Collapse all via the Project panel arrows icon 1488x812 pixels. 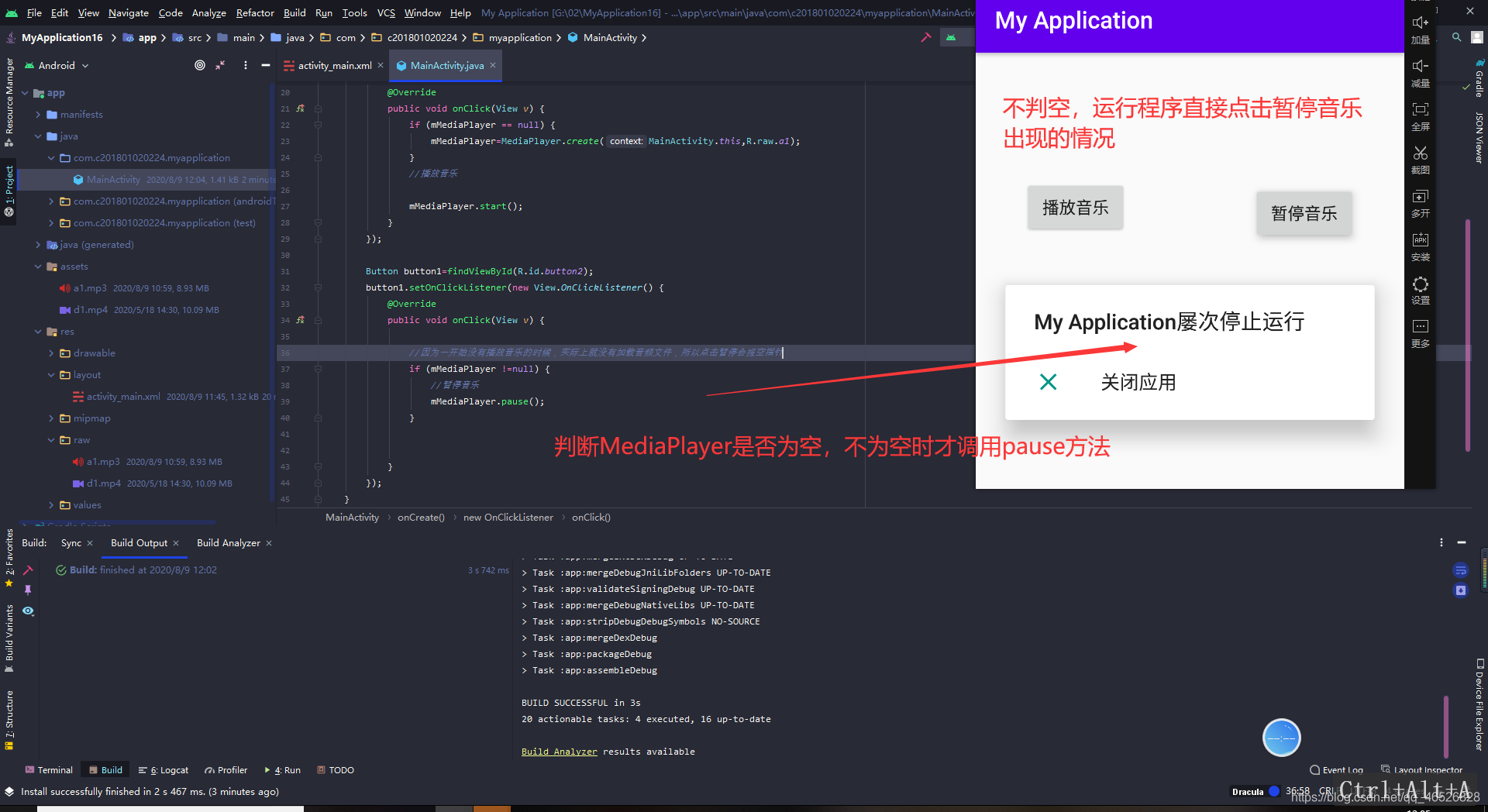click(221, 65)
